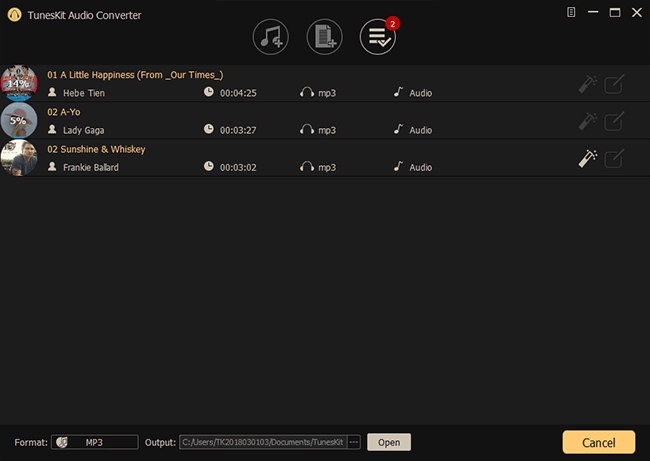
Task: Open effects wand for Sunshine & Whiskey
Action: click(x=588, y=159)
